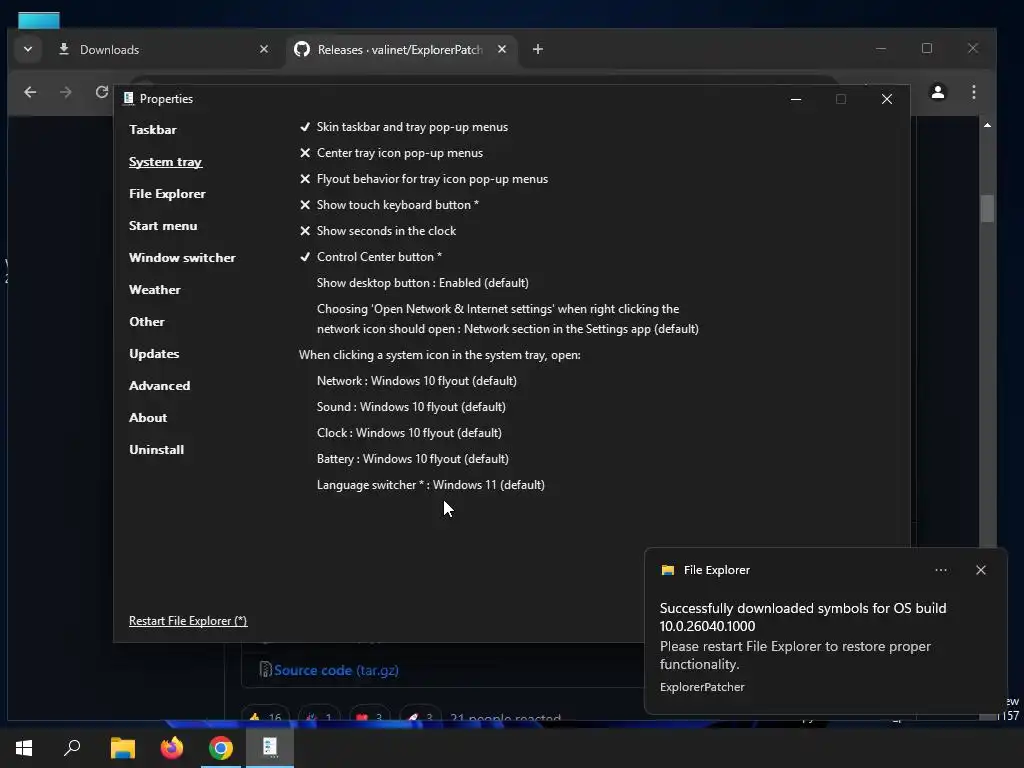Open Chrome three-dot menu
1024x768 pixels.
point(974,92)
